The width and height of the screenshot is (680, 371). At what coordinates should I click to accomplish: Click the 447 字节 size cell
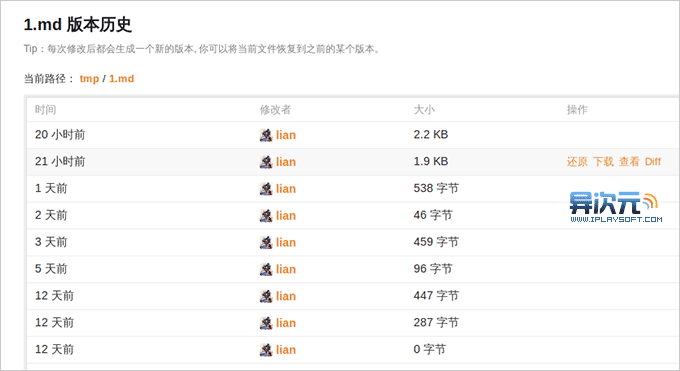(x=436, y=296)
